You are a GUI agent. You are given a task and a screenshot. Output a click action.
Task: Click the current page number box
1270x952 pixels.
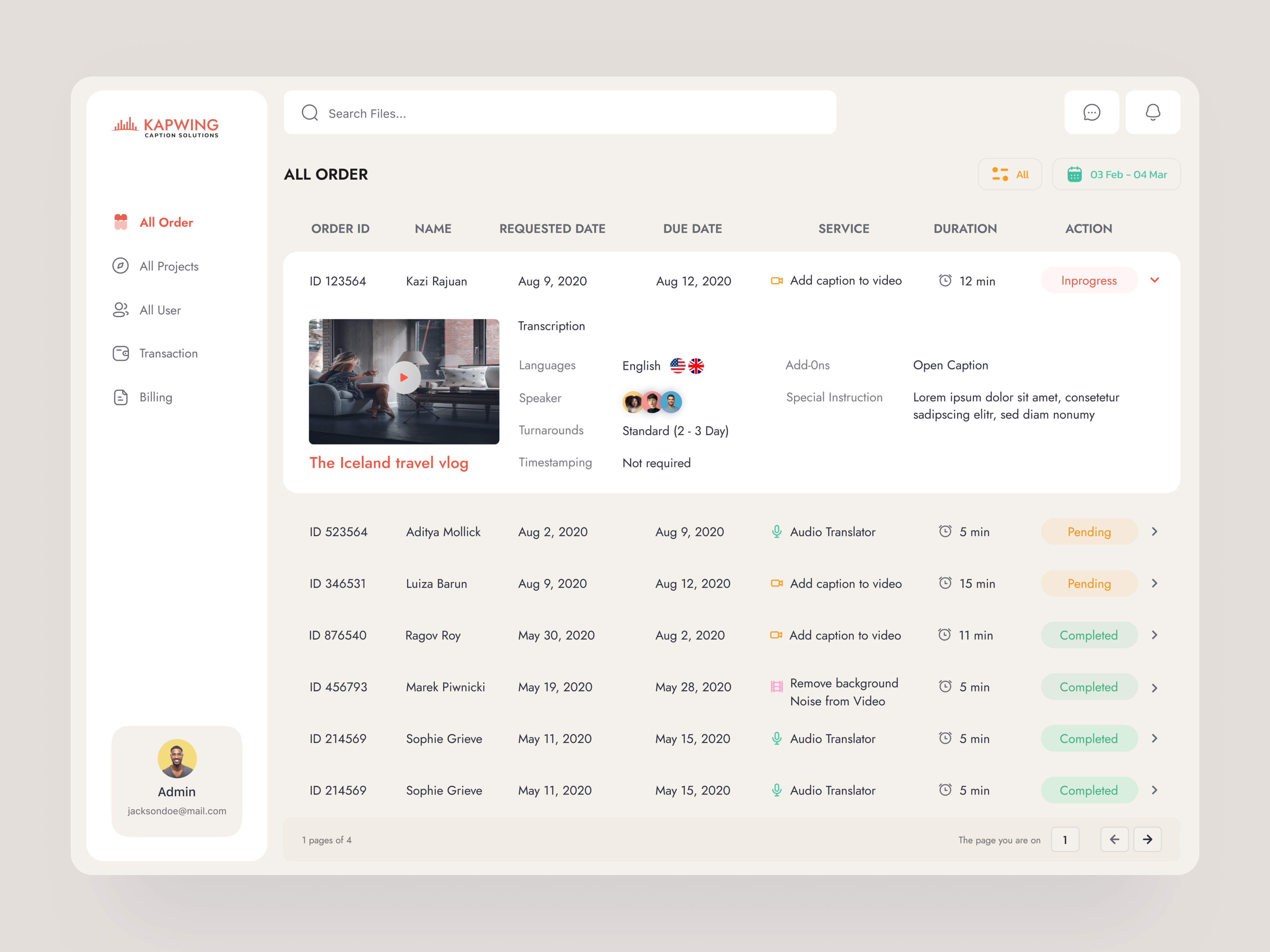pyautogui.click(x=1065, y=840)
